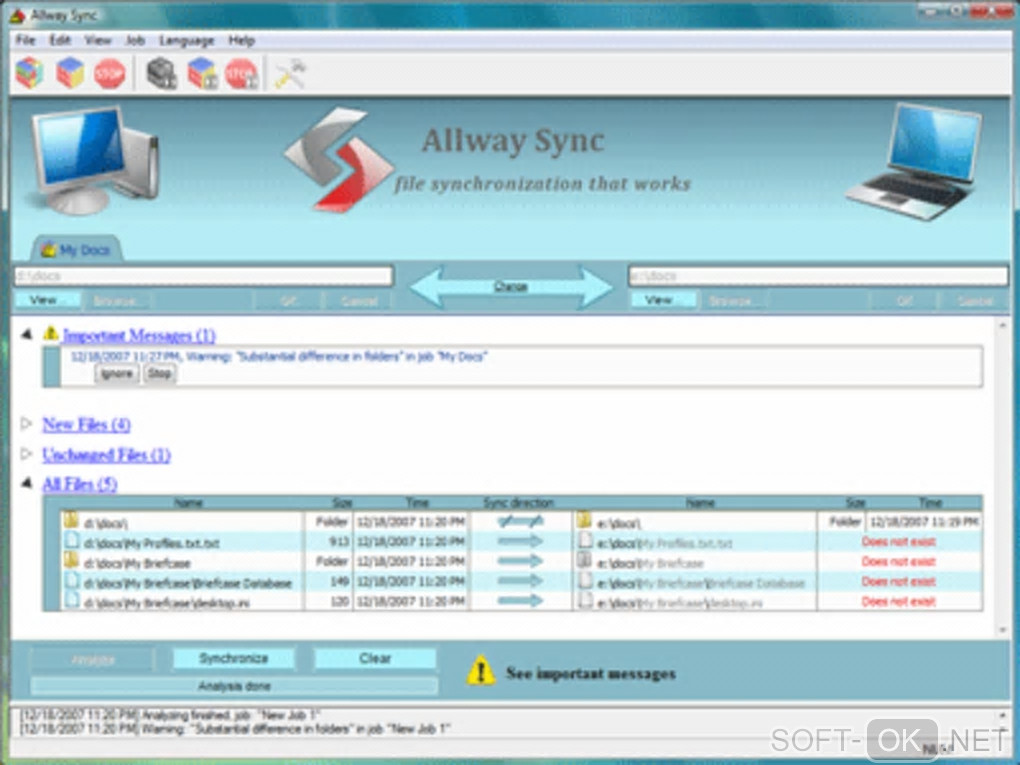
Task: Open the View menu
Action: [x=98, y=40]
